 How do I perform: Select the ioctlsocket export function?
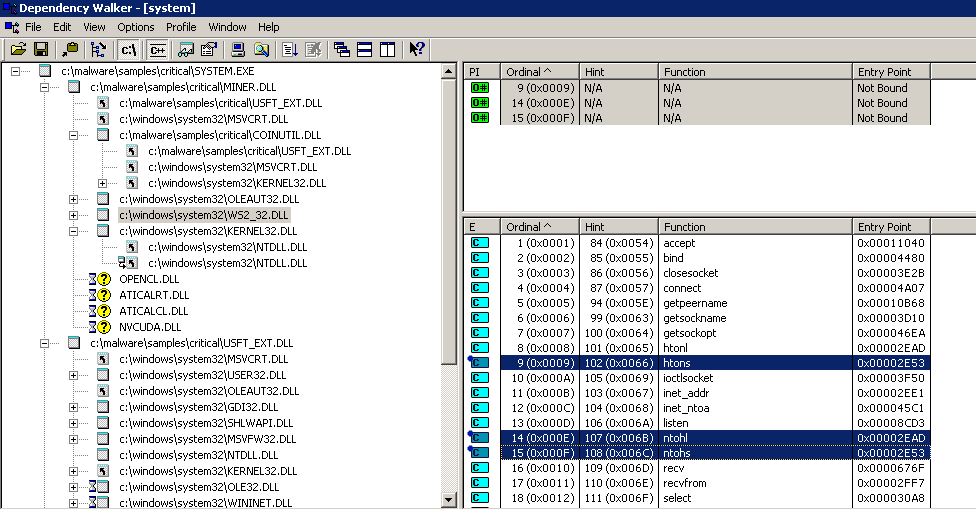coord(688,378)
